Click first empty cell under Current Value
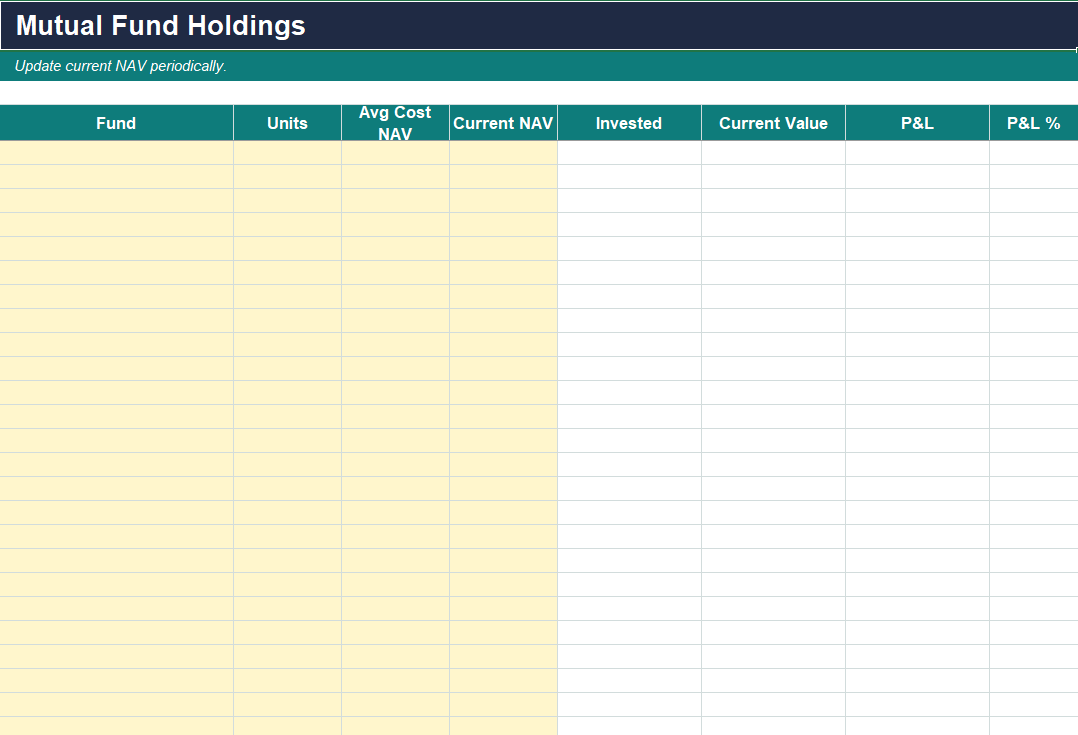 pos(773,153)
